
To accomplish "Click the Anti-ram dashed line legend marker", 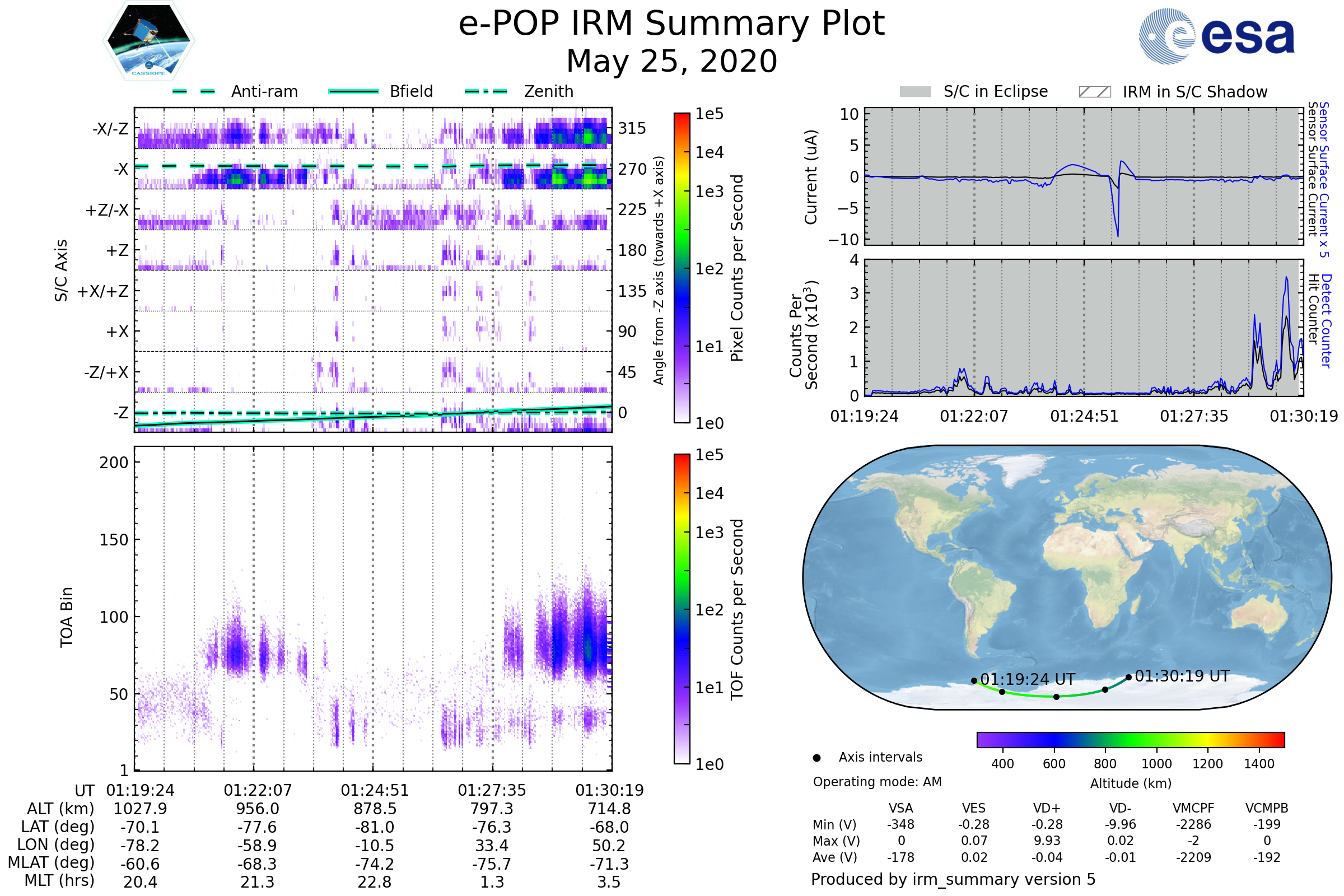I will (x=194, y=91).
